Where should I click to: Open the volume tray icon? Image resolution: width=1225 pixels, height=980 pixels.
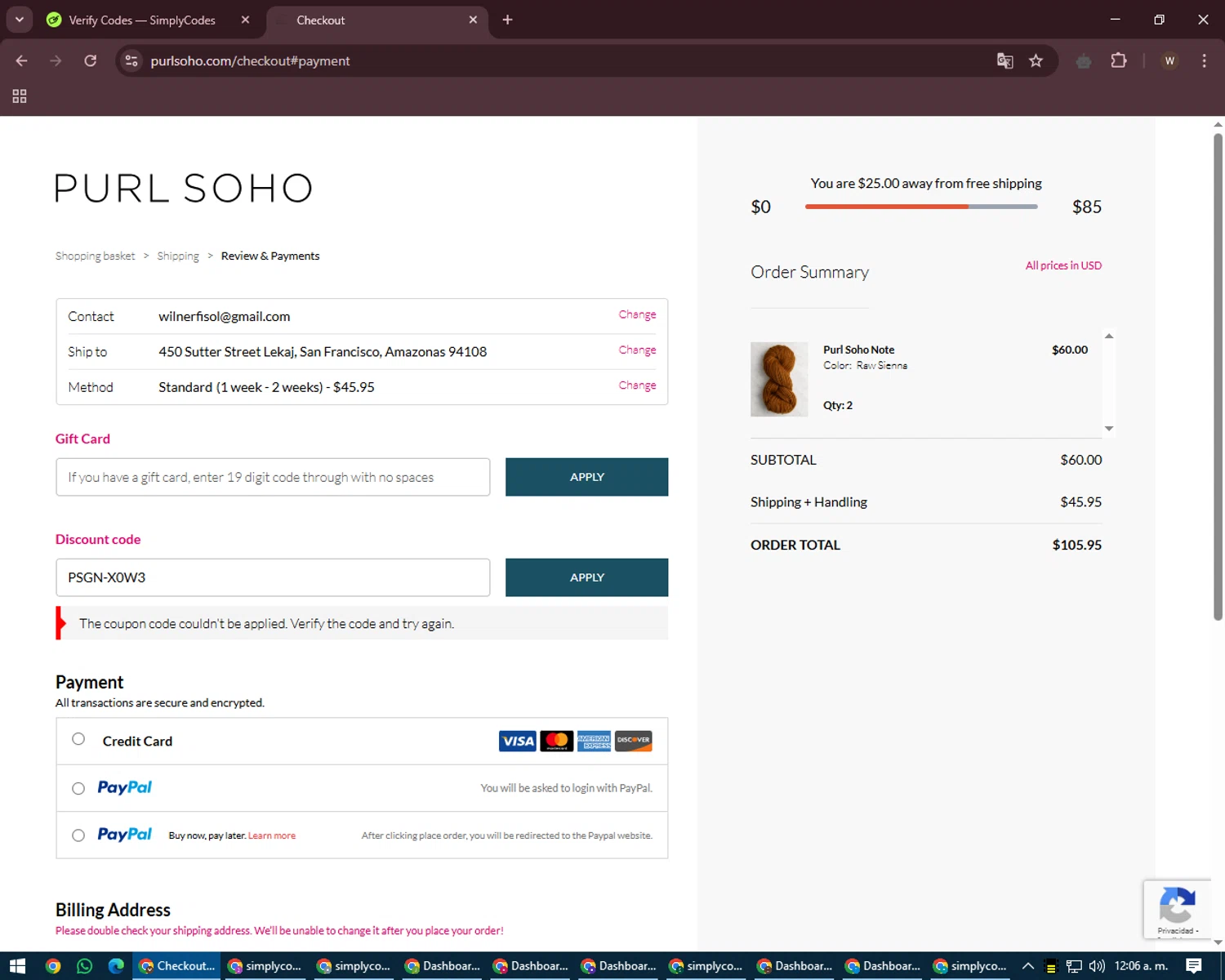point(1097,966)
